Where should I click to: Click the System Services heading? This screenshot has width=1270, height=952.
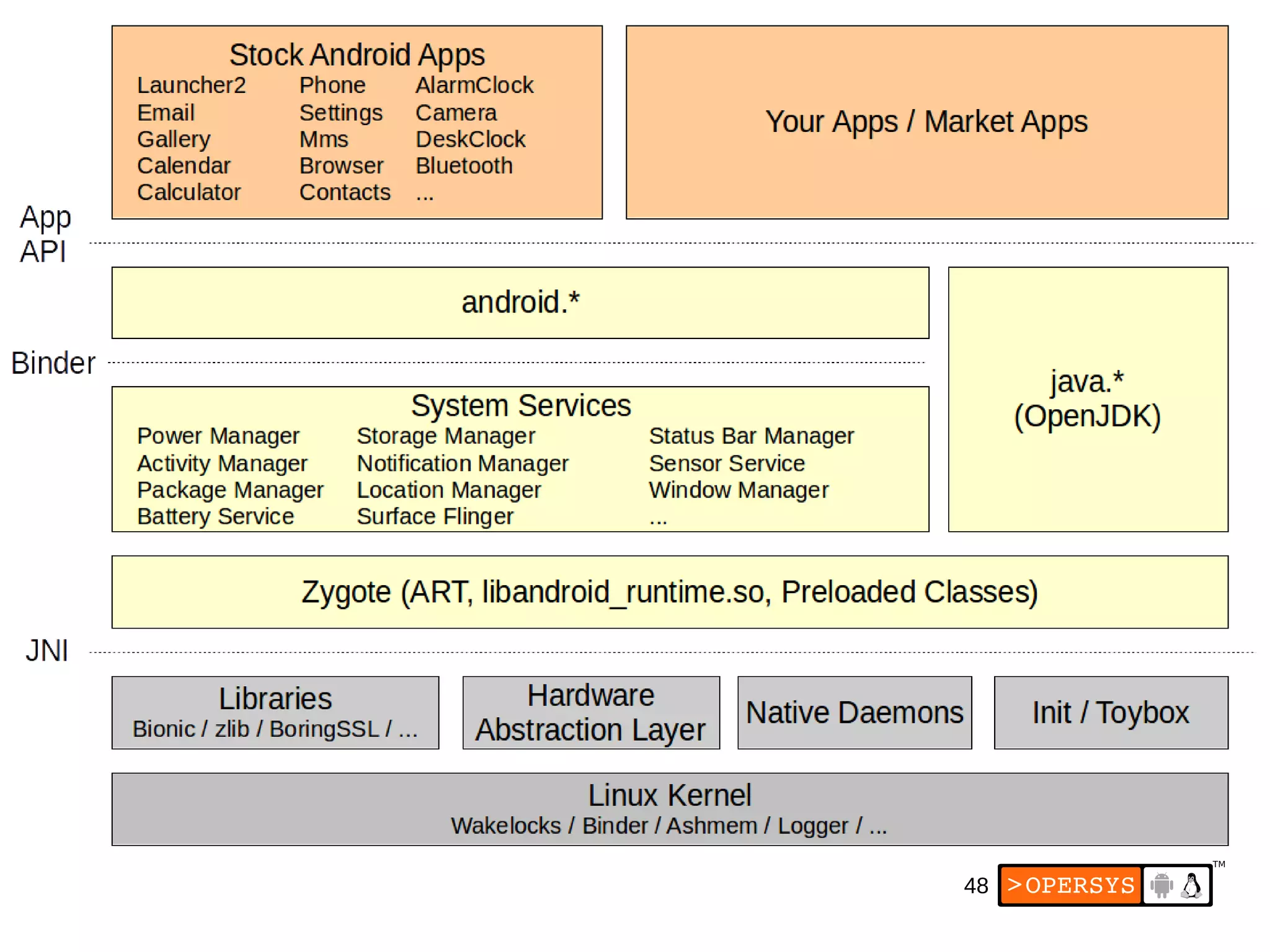[520, 406]
